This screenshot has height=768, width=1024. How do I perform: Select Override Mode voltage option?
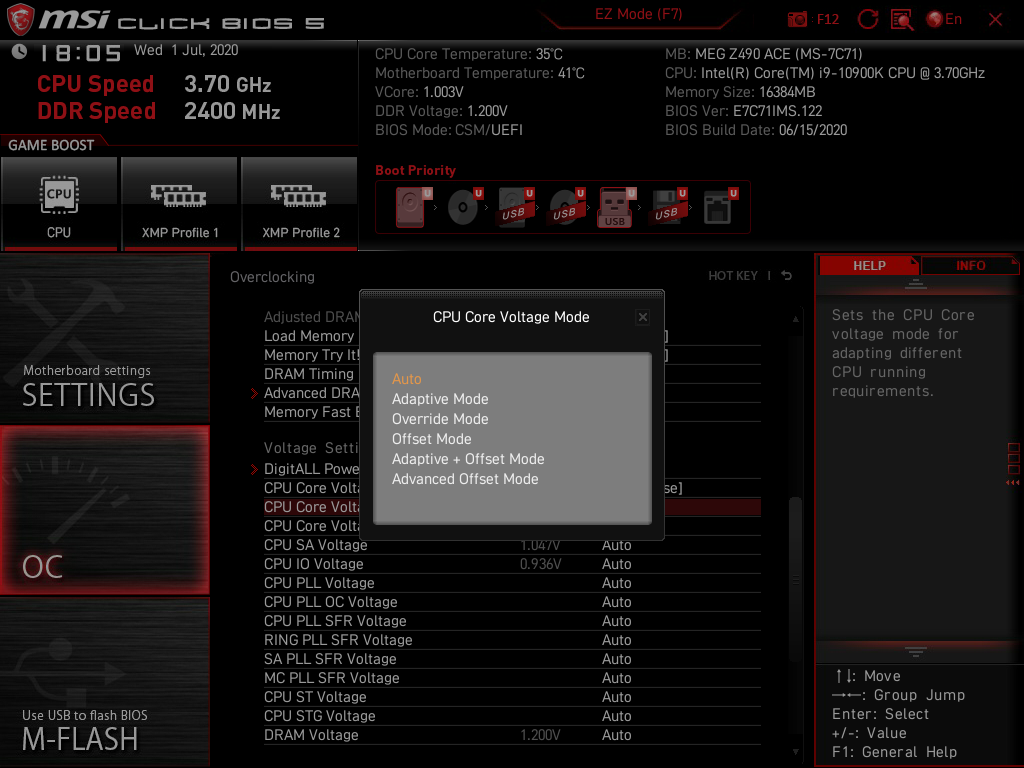[x=440, y=418]
